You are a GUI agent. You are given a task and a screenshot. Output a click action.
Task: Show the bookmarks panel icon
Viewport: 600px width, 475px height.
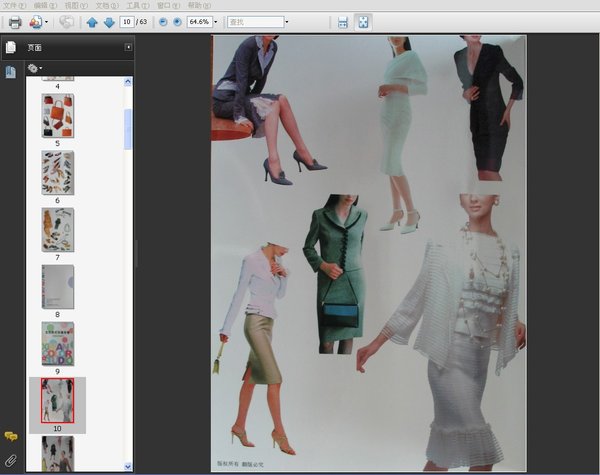[x=11, y=72]
